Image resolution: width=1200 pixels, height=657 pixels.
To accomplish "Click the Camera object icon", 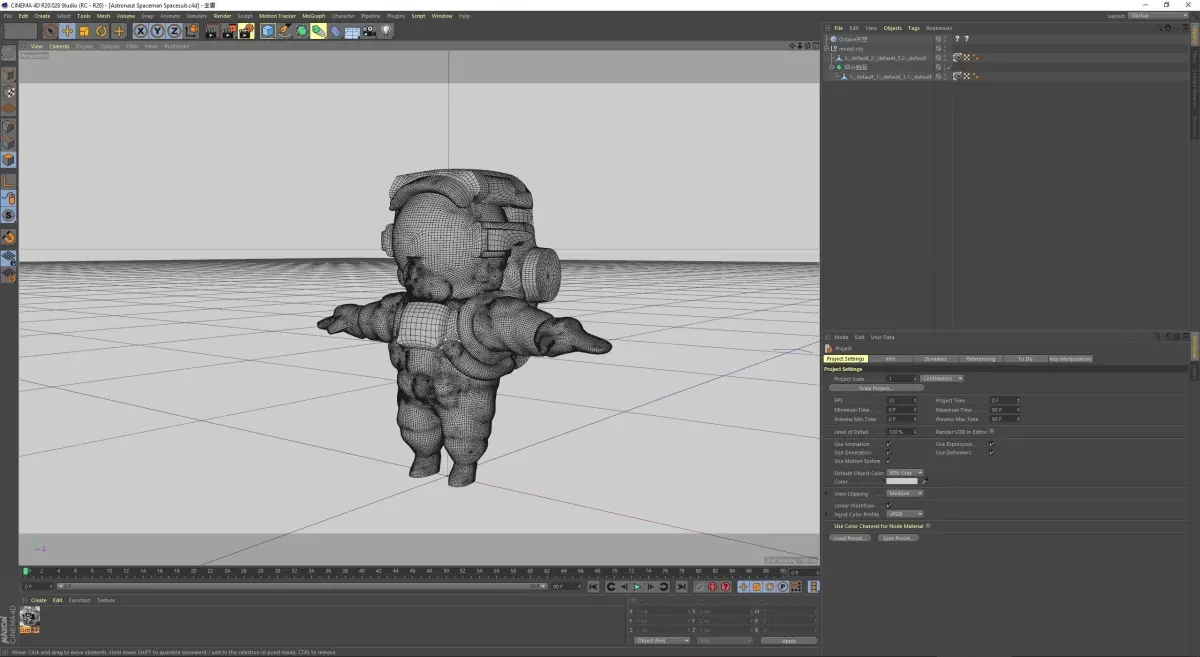I will tap(369, 31).
